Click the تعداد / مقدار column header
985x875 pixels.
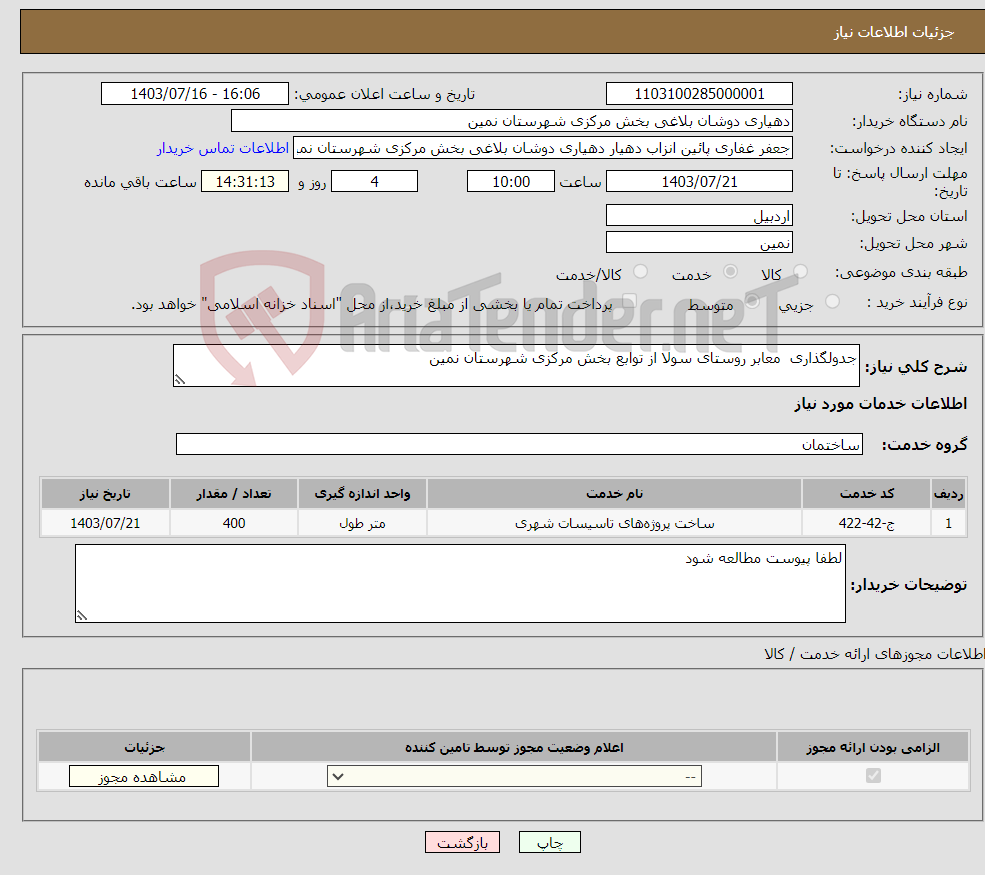pyautogui.click(x=234, y=494)
